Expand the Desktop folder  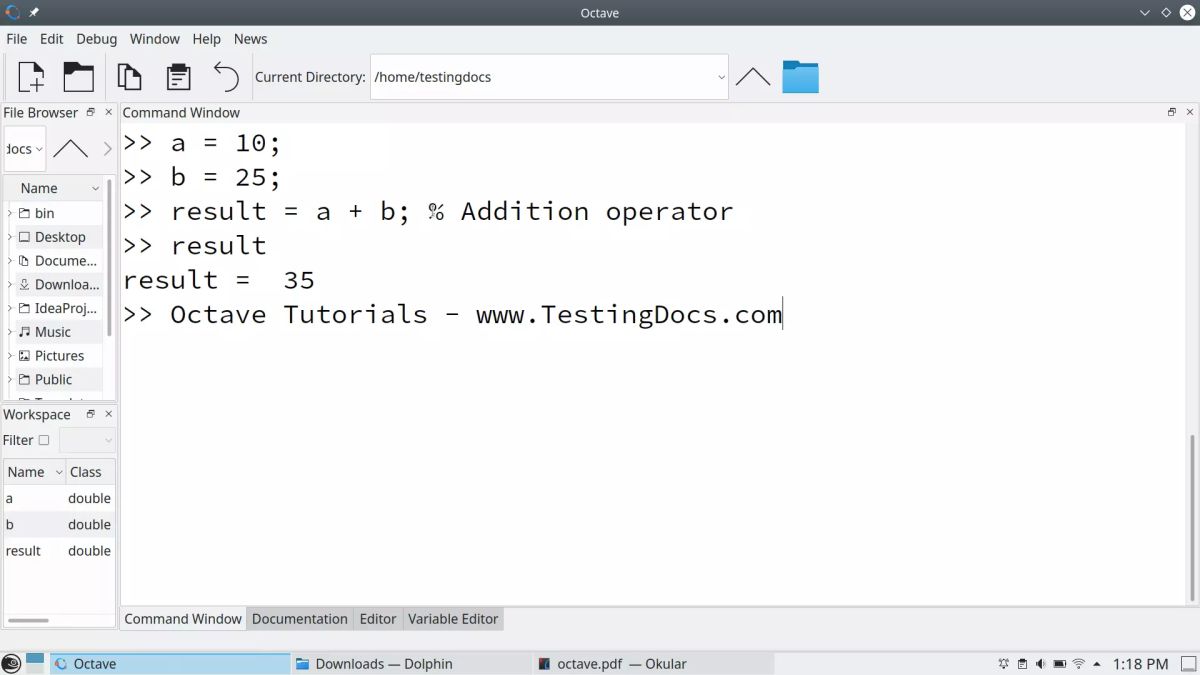(x=10, y=237)
